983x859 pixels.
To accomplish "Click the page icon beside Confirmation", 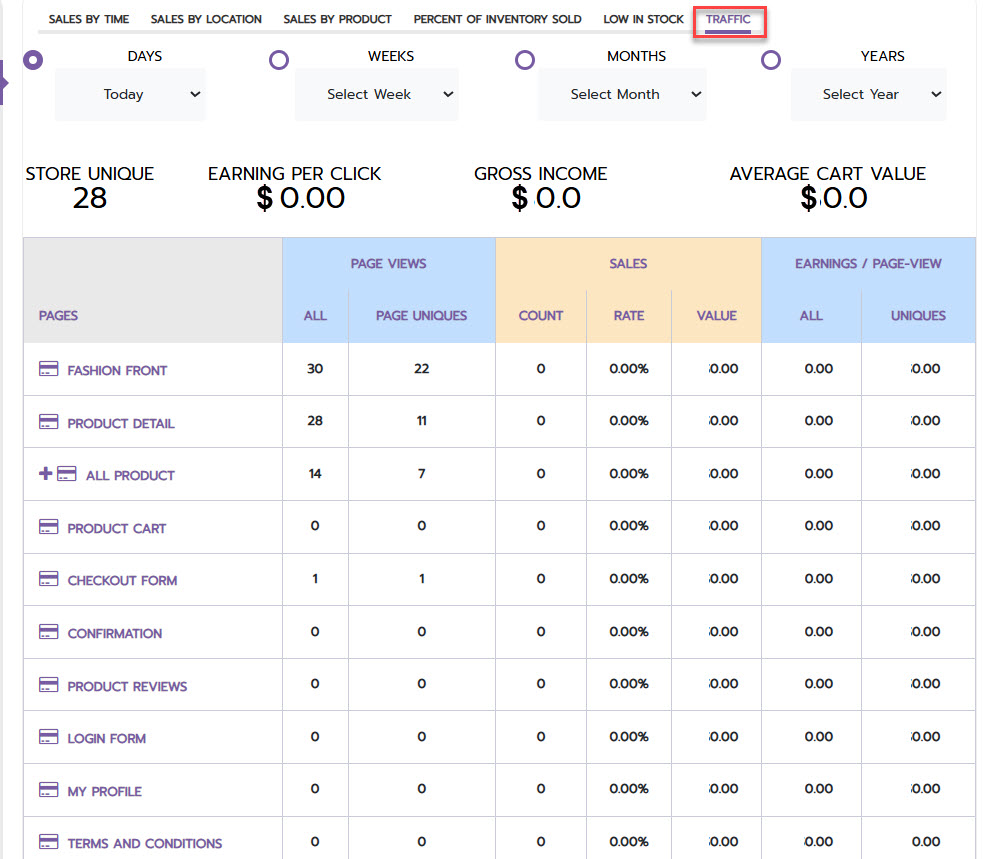I will point(48,631).
